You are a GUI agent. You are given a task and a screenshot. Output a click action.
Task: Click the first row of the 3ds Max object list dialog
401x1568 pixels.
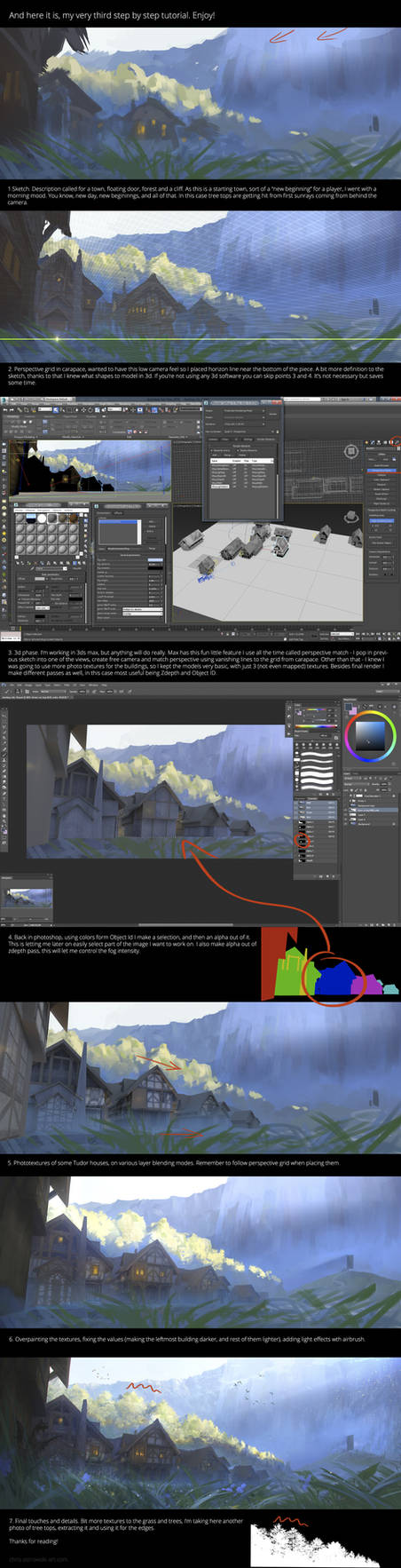(x=241, y=465)
